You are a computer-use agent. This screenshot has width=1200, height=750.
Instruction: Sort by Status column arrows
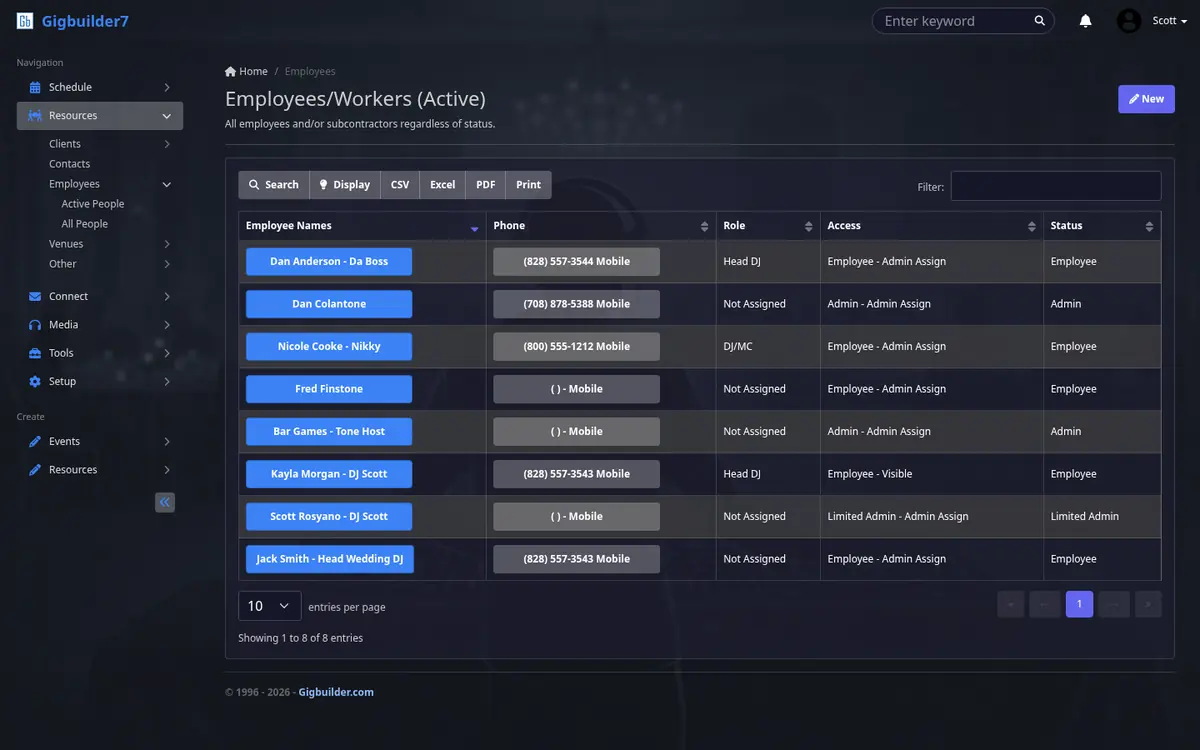(x=1150, y=226)
